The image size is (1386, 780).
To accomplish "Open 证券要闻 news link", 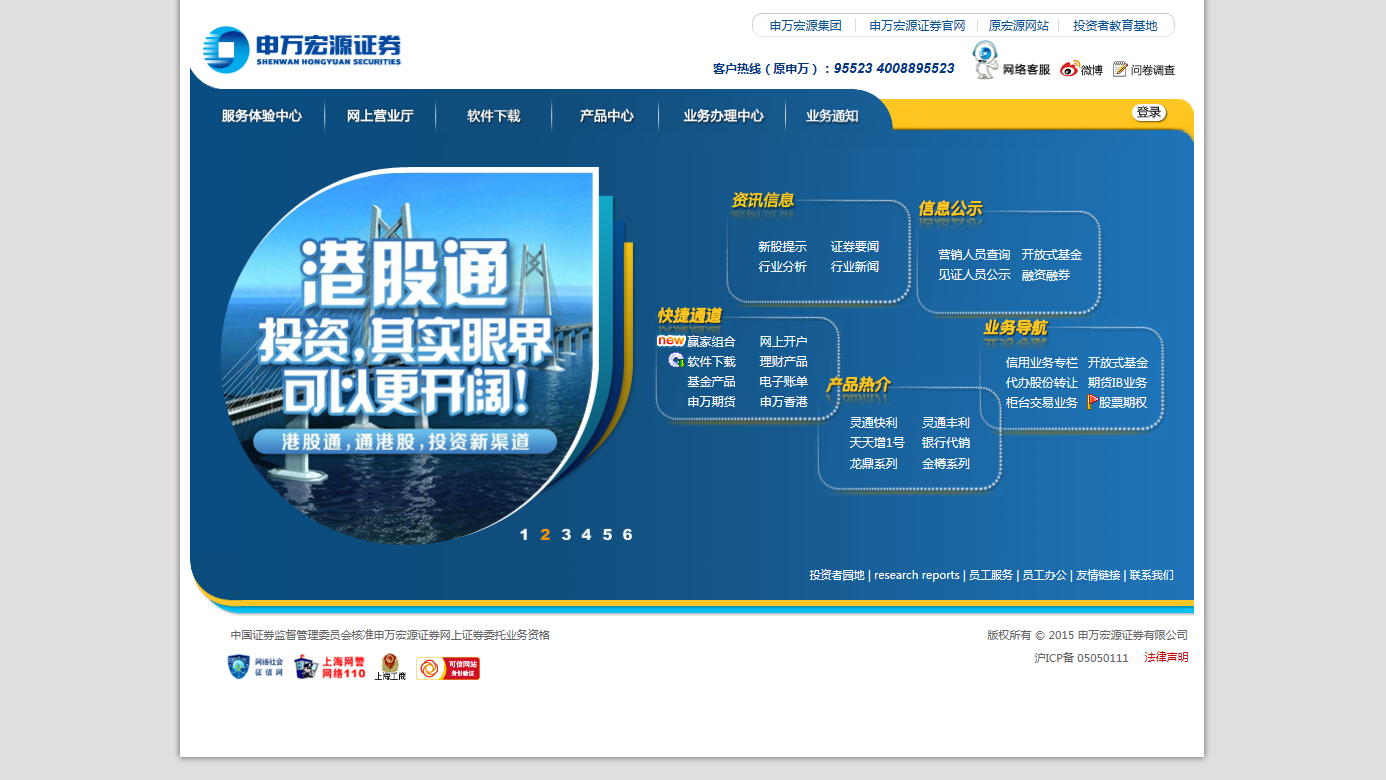I will [x=855, y=247].
